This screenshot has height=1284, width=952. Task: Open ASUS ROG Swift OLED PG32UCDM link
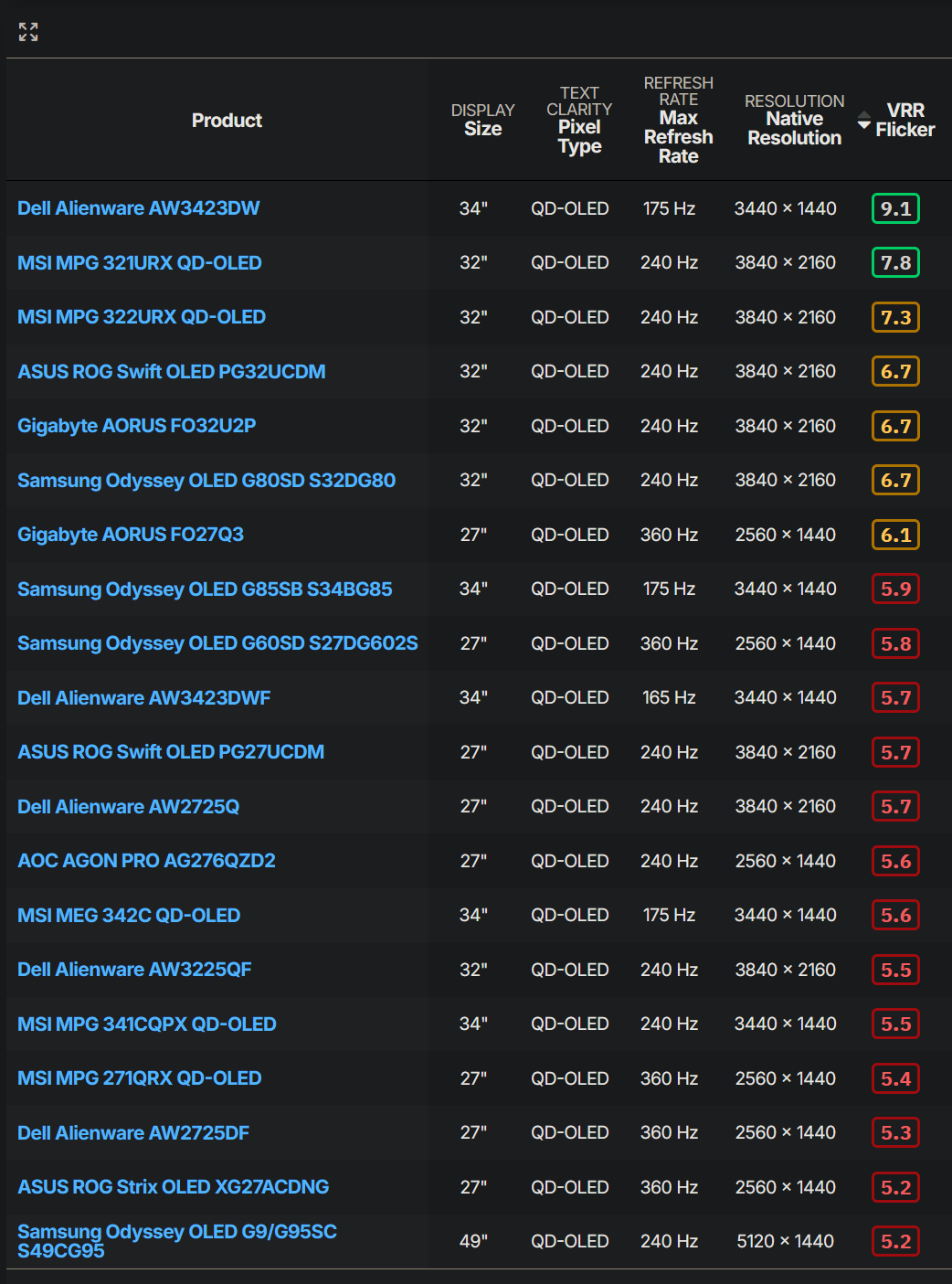pyautogui.click(x=172, y=372)
